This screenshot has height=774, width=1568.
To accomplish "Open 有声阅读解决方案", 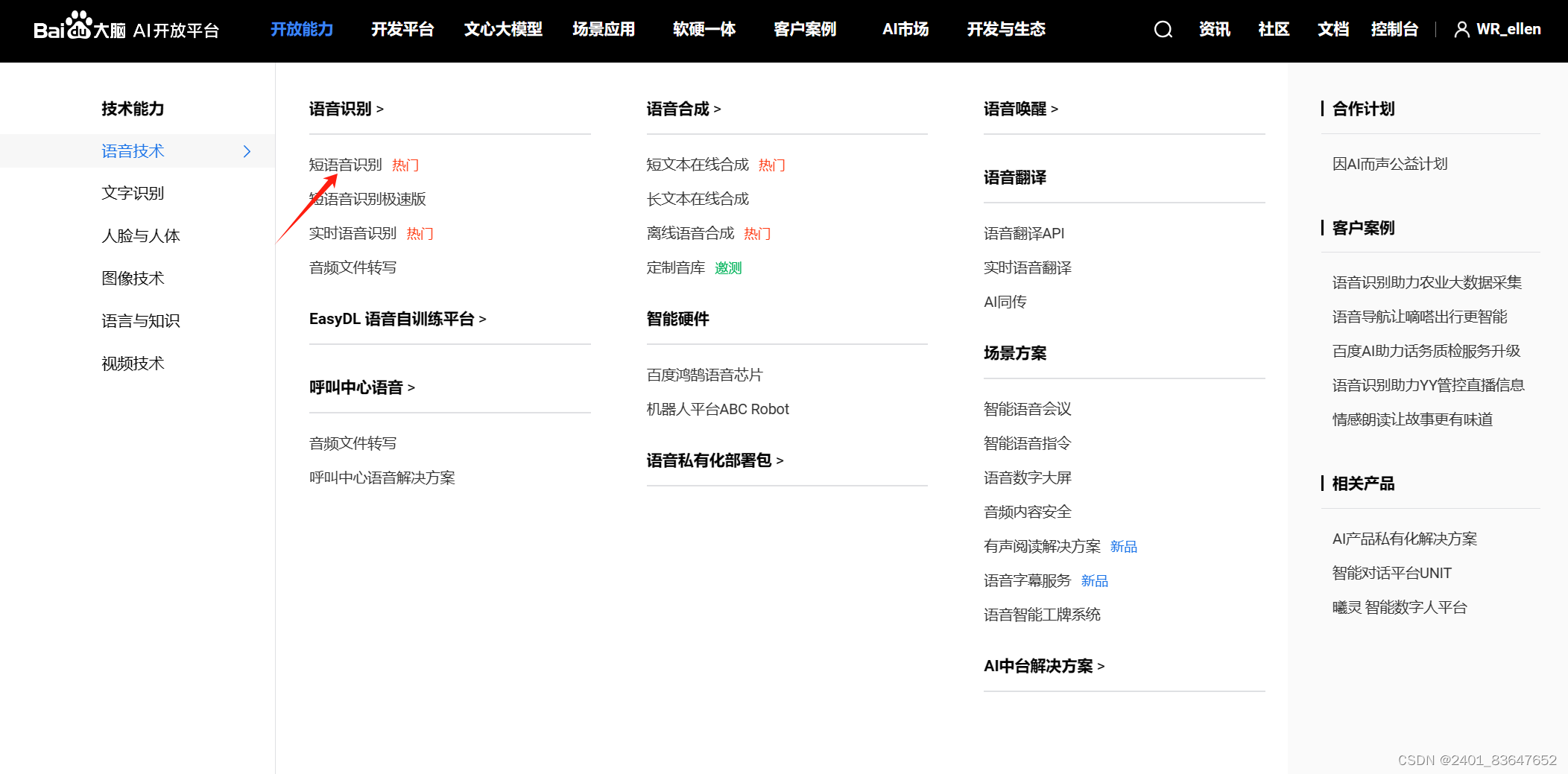I will [x=1042, y=546].
